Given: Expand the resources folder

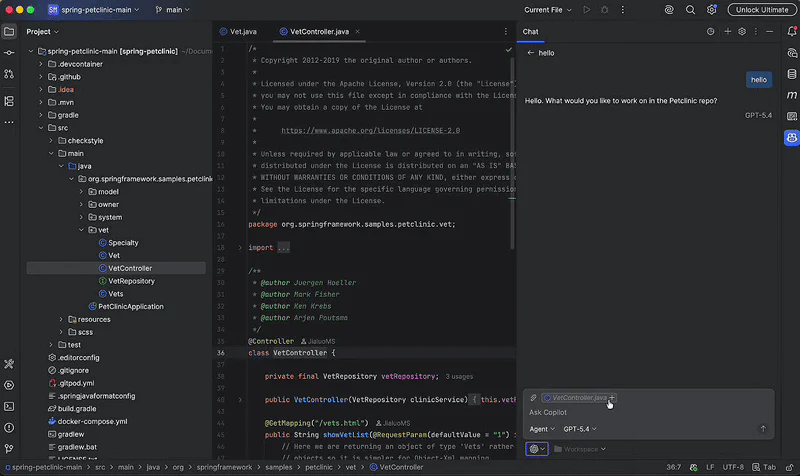Looking at the screenshot, I should [61, 319].
